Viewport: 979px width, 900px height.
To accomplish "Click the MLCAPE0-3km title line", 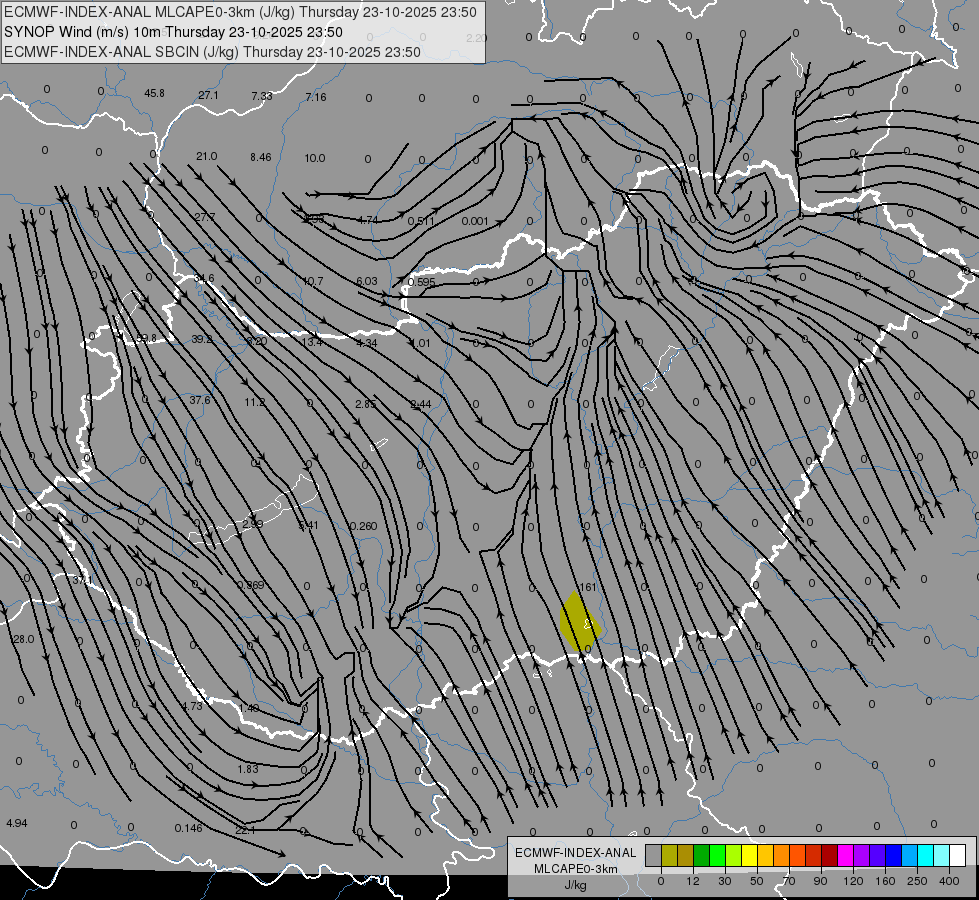I will 240,12.
